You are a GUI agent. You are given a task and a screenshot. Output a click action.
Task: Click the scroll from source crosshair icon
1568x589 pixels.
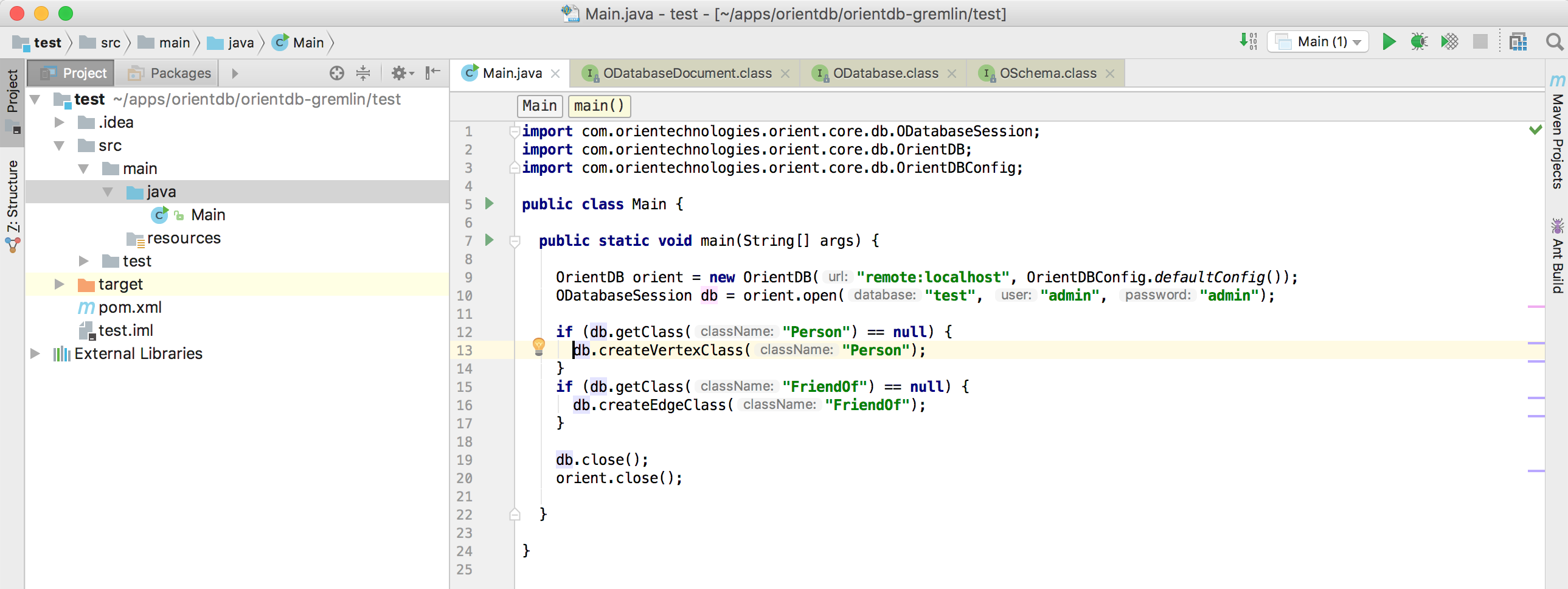coord(336,73)
